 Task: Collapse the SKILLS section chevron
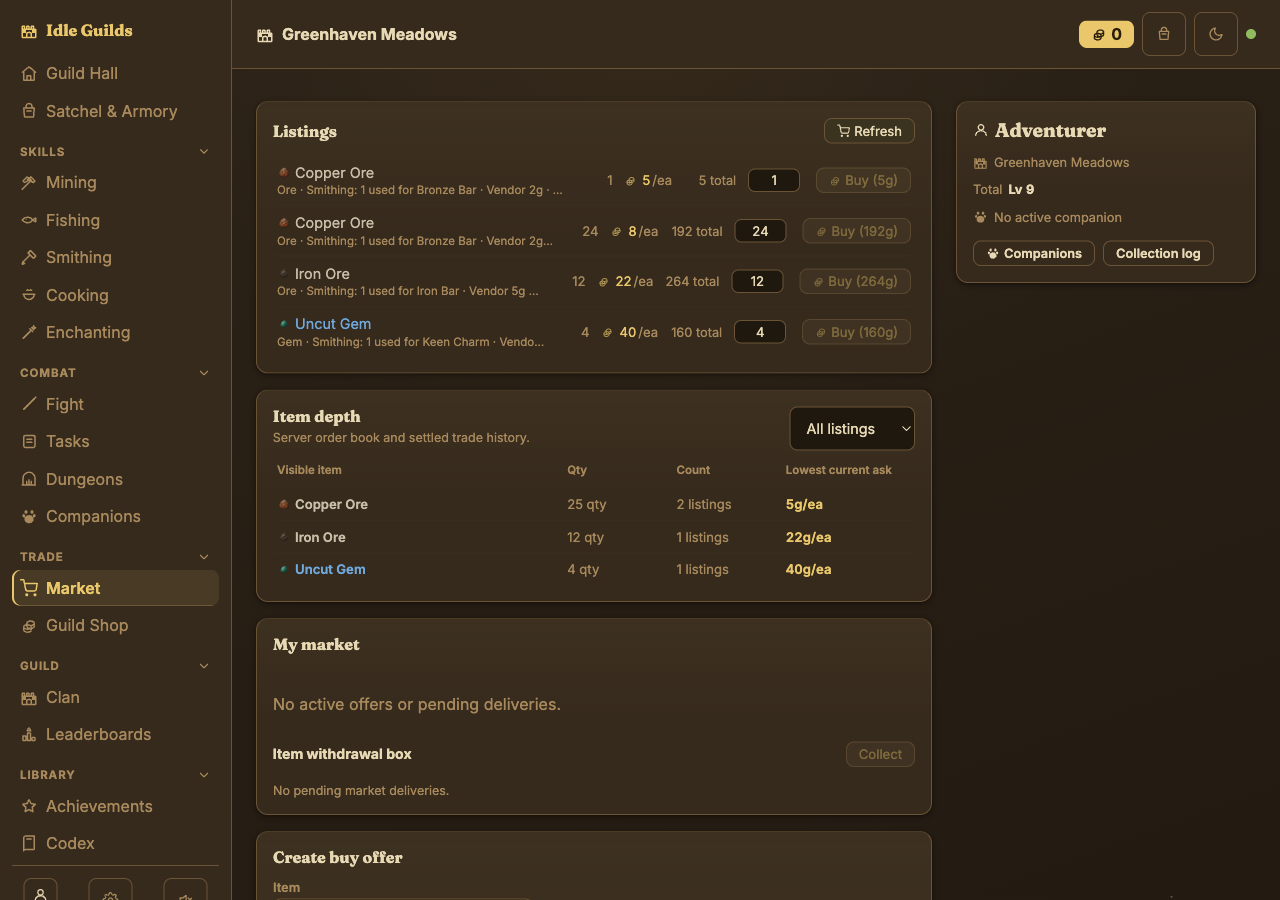click(x=204, y=152)
